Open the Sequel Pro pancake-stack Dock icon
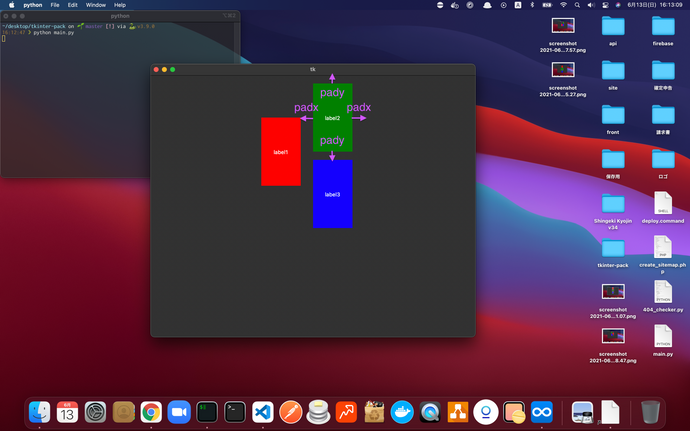 [318, 413]
